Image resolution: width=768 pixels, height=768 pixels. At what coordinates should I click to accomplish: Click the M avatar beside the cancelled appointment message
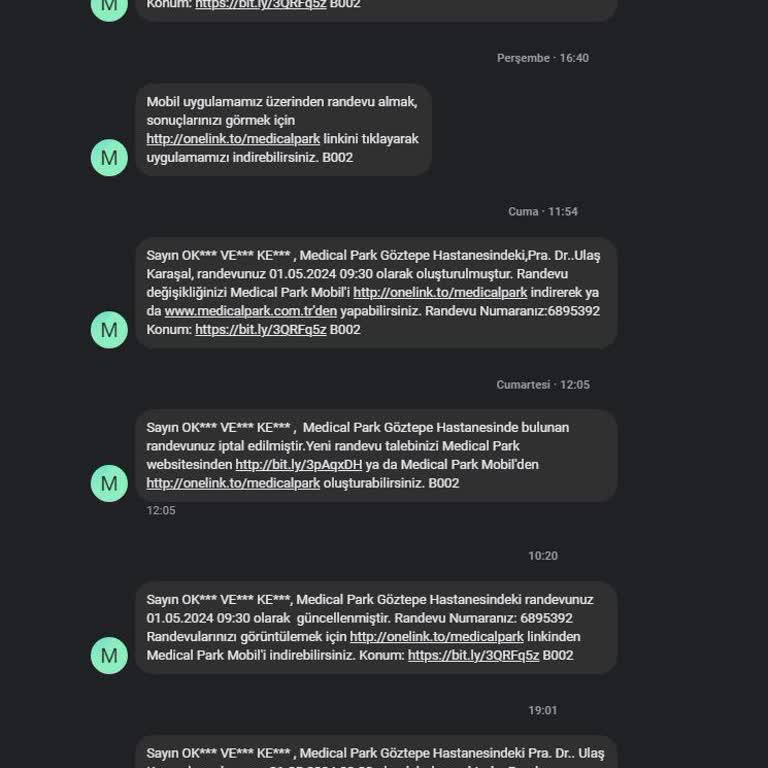pos(109,483)
